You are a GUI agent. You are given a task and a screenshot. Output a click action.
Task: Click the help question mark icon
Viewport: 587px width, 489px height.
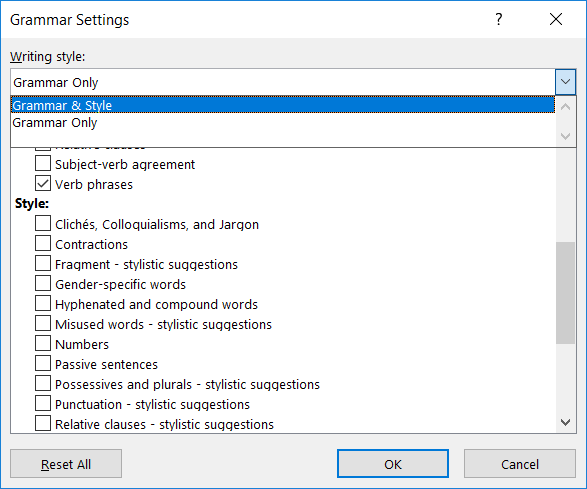tap(498, 19)
